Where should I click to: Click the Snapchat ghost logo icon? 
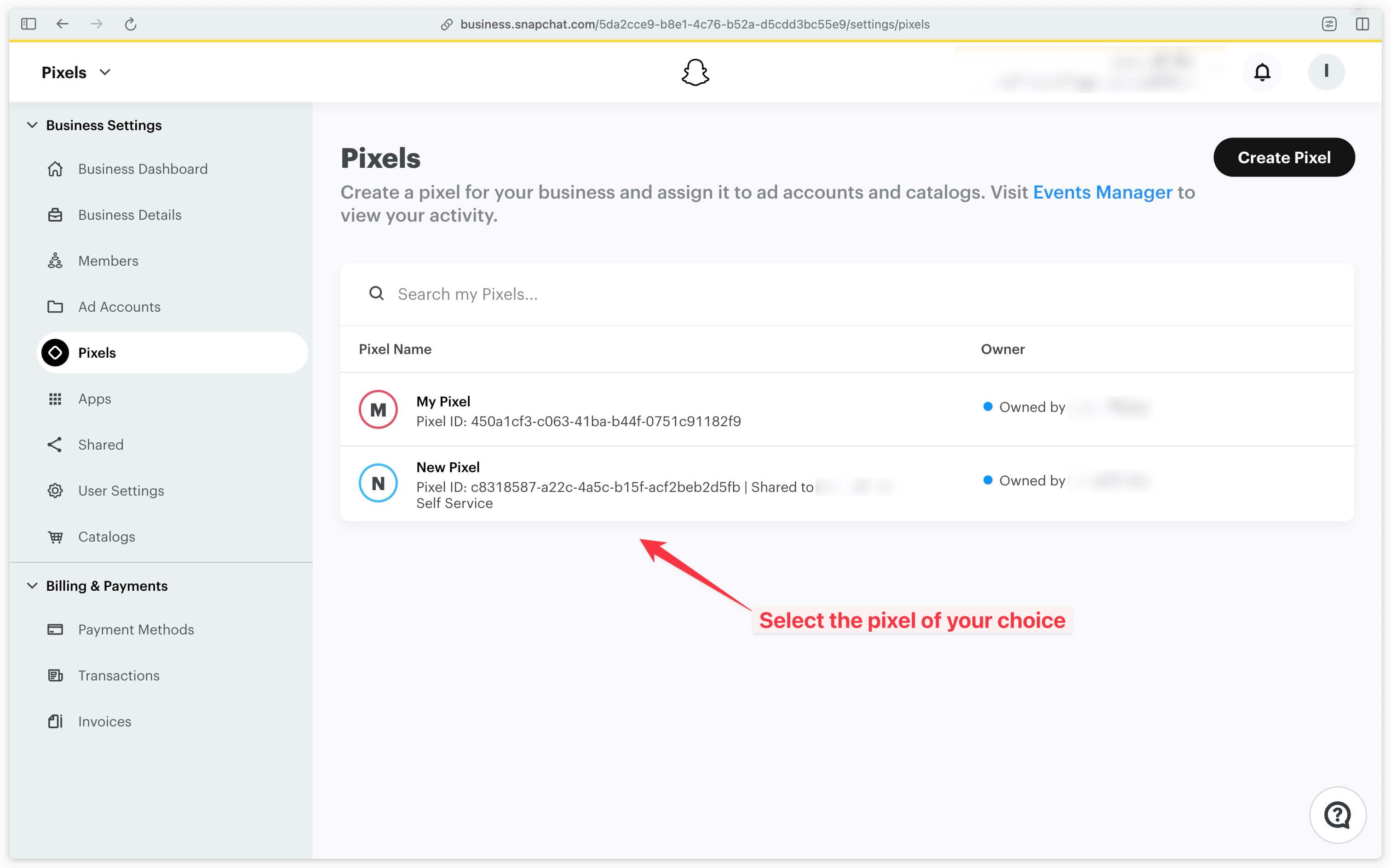coord(694,71)
